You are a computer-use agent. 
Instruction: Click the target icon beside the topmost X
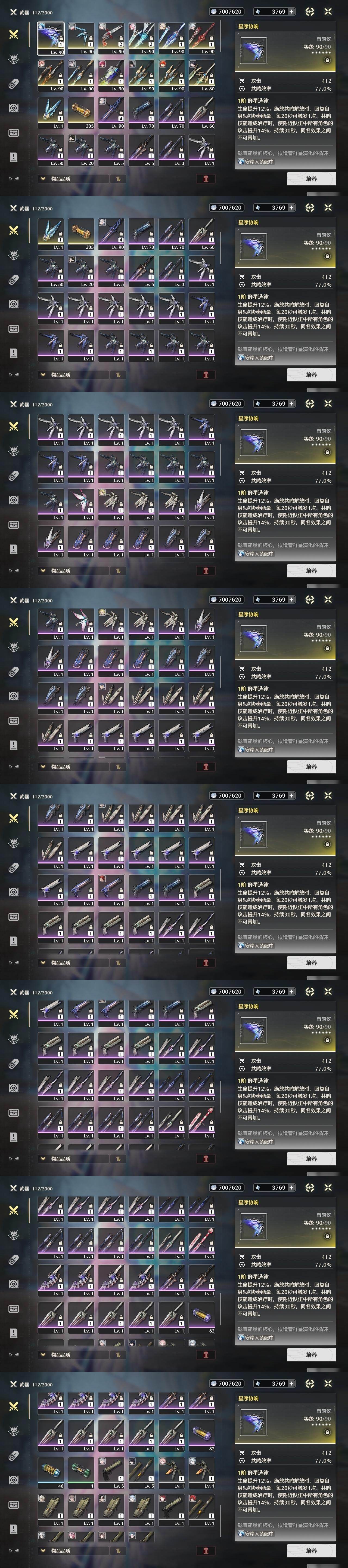tap(310, 11)
